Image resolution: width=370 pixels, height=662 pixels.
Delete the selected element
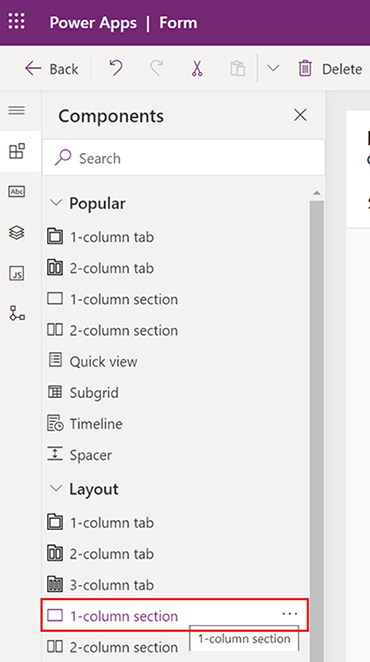[x=330, y=69]
